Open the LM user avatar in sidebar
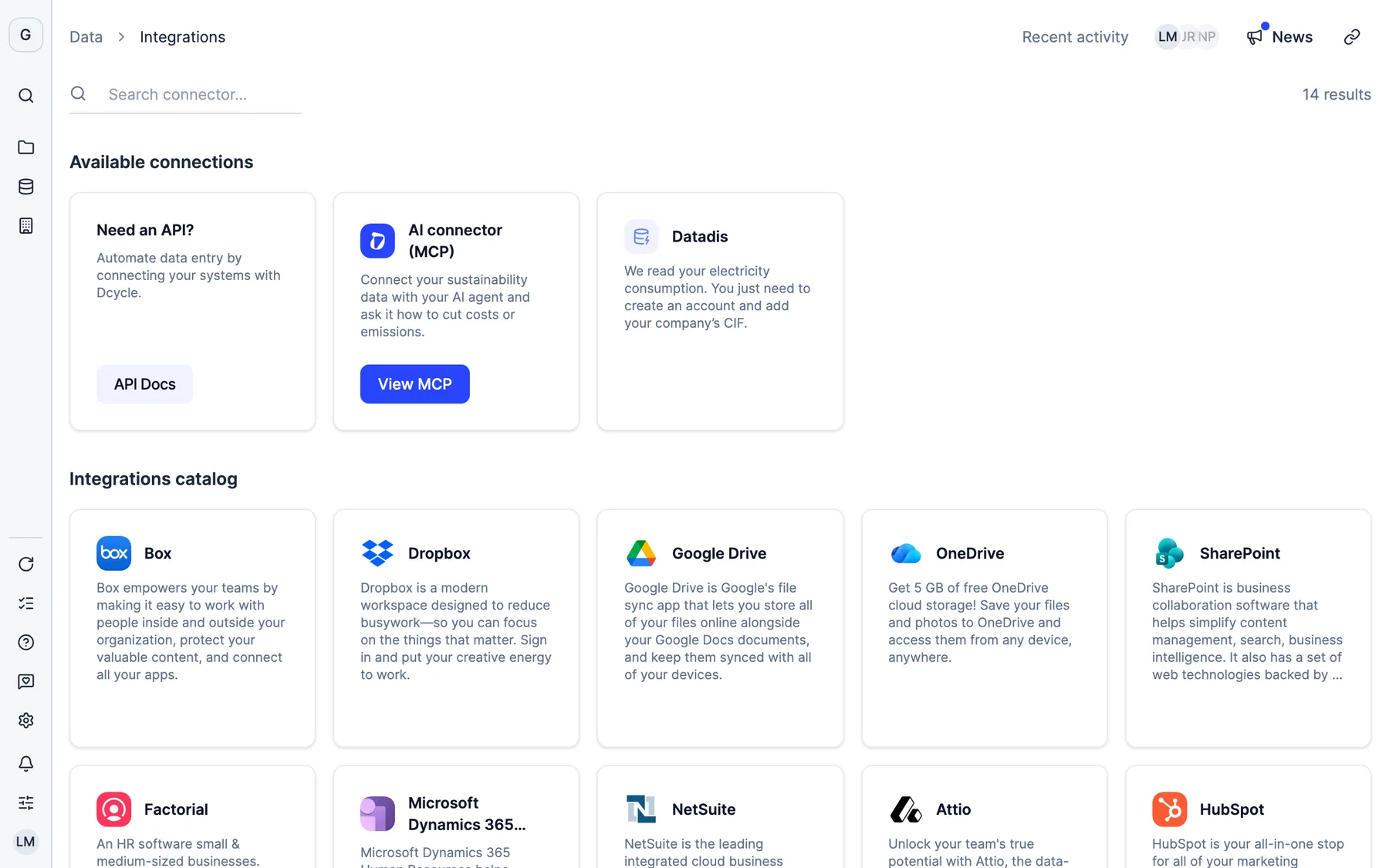This screenshot has width=1389, height=868. click(25, 842)
